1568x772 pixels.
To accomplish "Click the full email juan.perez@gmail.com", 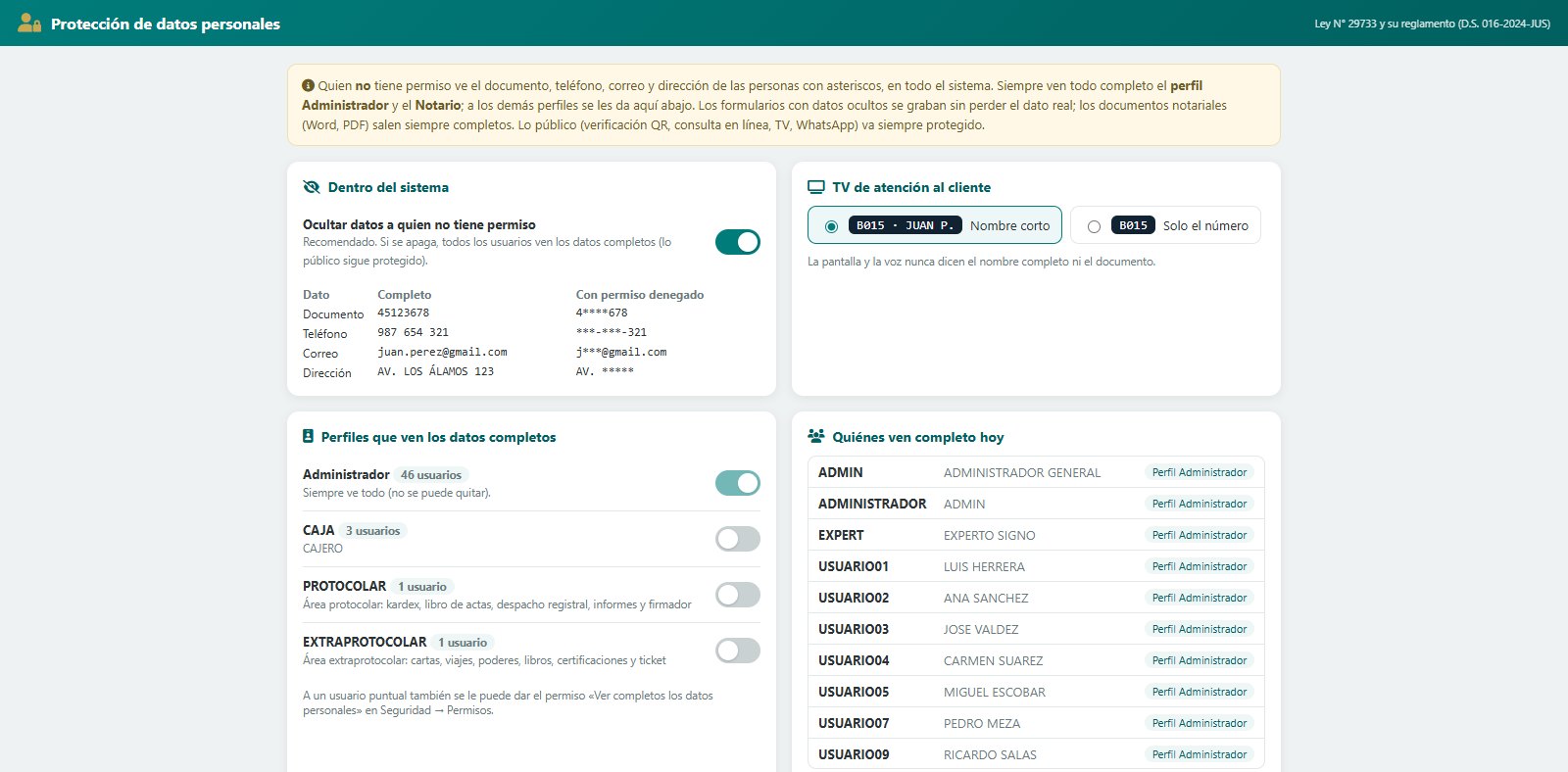I will coord(442,352).
